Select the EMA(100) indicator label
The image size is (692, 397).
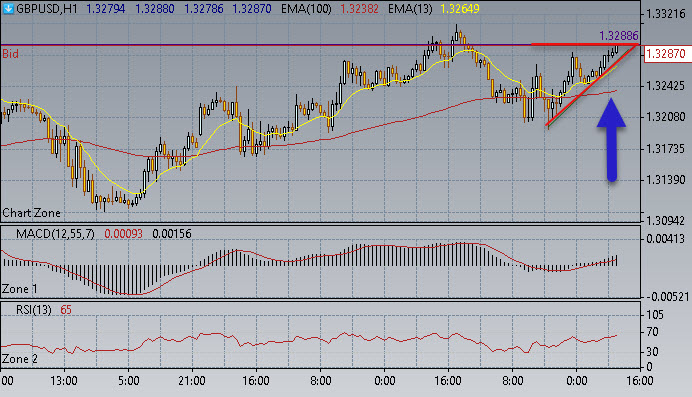point(306,9)
